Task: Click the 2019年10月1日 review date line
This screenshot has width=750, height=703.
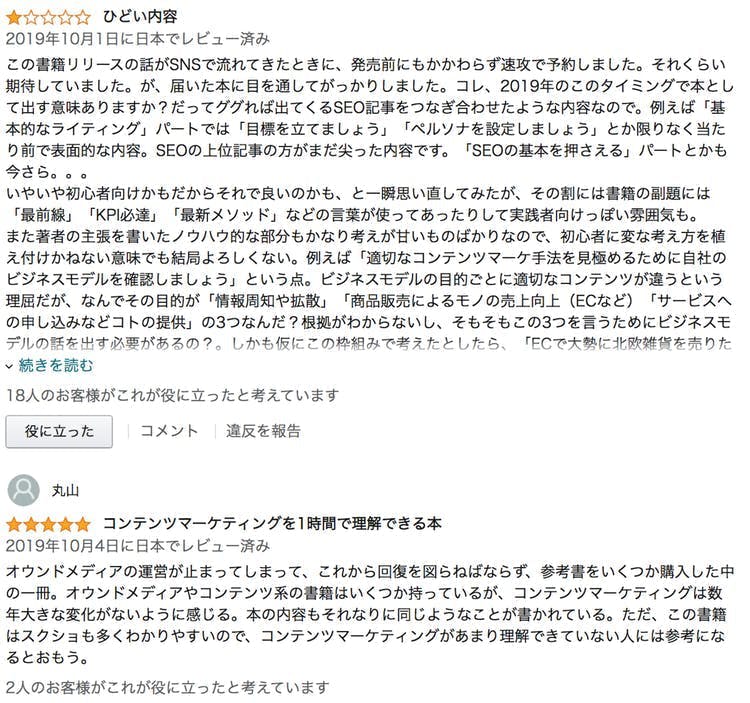Action: tap(138, 40)
